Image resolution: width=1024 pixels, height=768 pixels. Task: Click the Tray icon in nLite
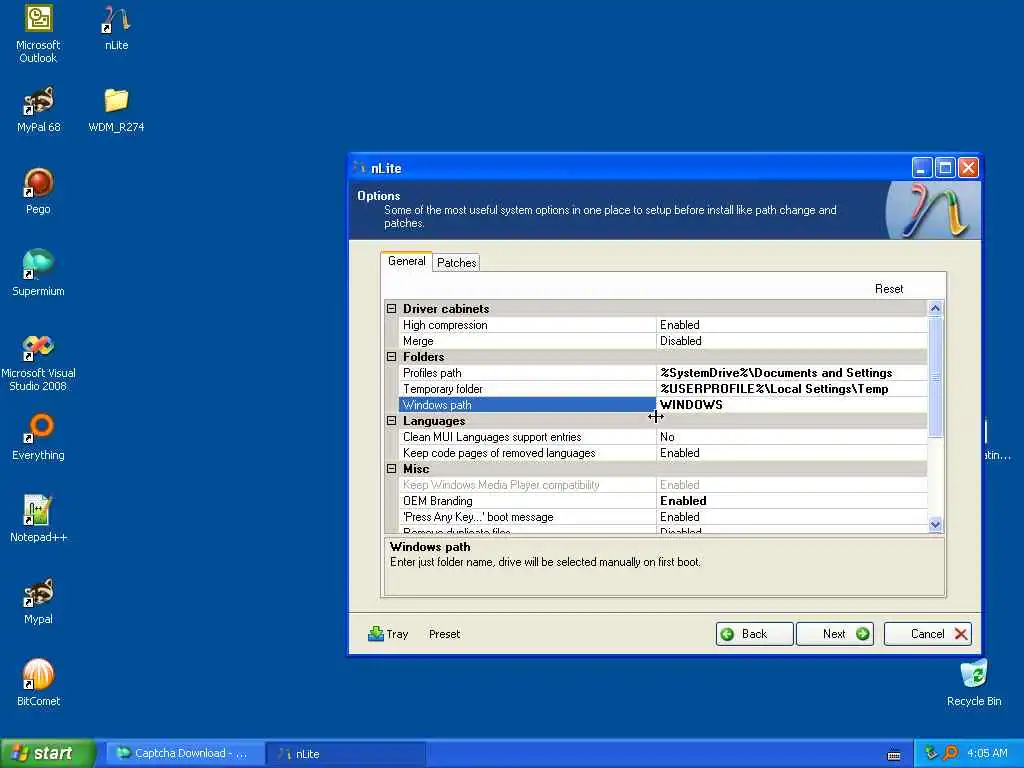pyautogui.click(x=376, y=633)
